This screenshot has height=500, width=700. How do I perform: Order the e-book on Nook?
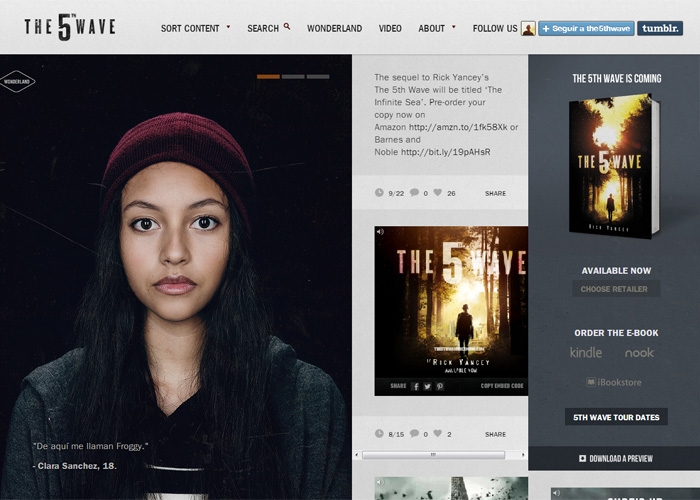[639, 353]
